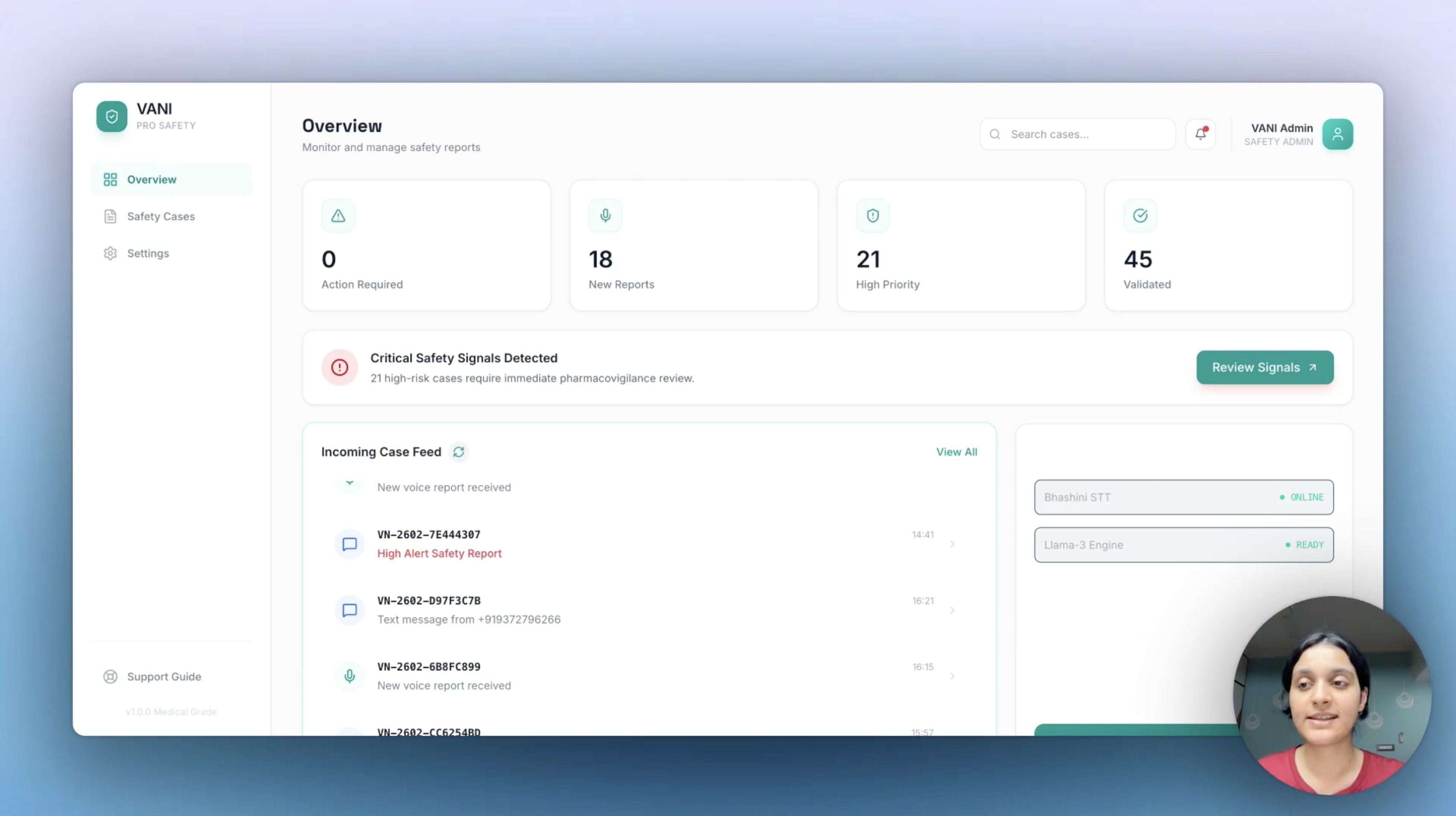
Task: Expand case VN-2602-6B8FC899 chevron
Action: pyautogui.click(x=952, y=676)
